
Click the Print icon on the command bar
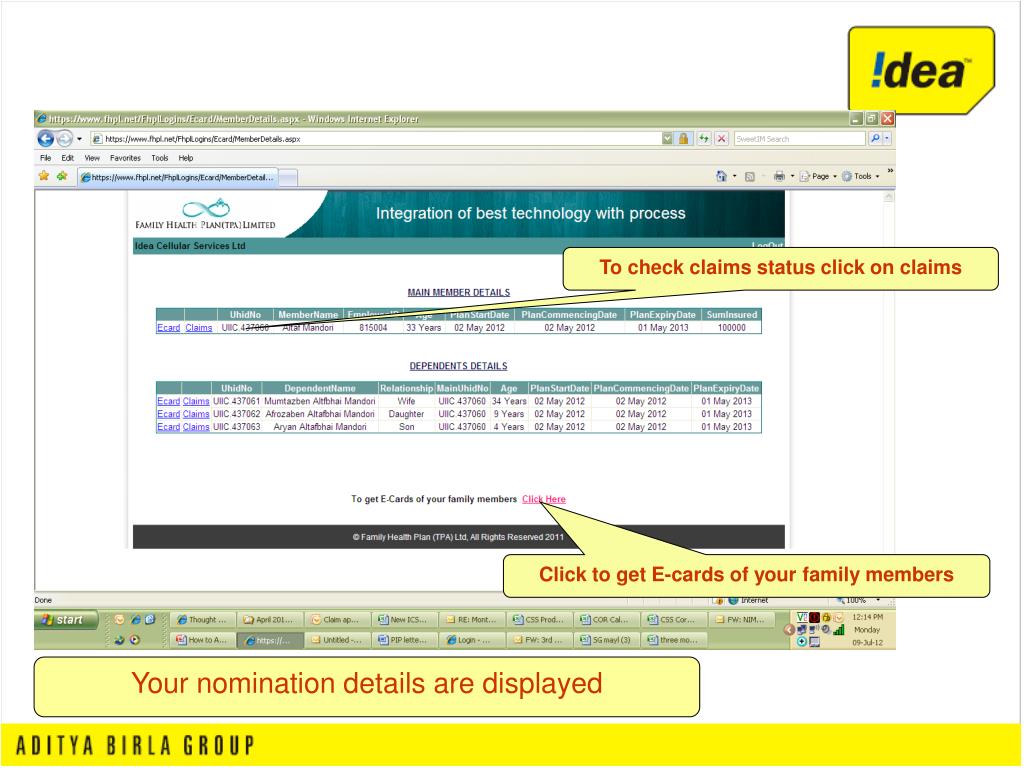[779, 176]
